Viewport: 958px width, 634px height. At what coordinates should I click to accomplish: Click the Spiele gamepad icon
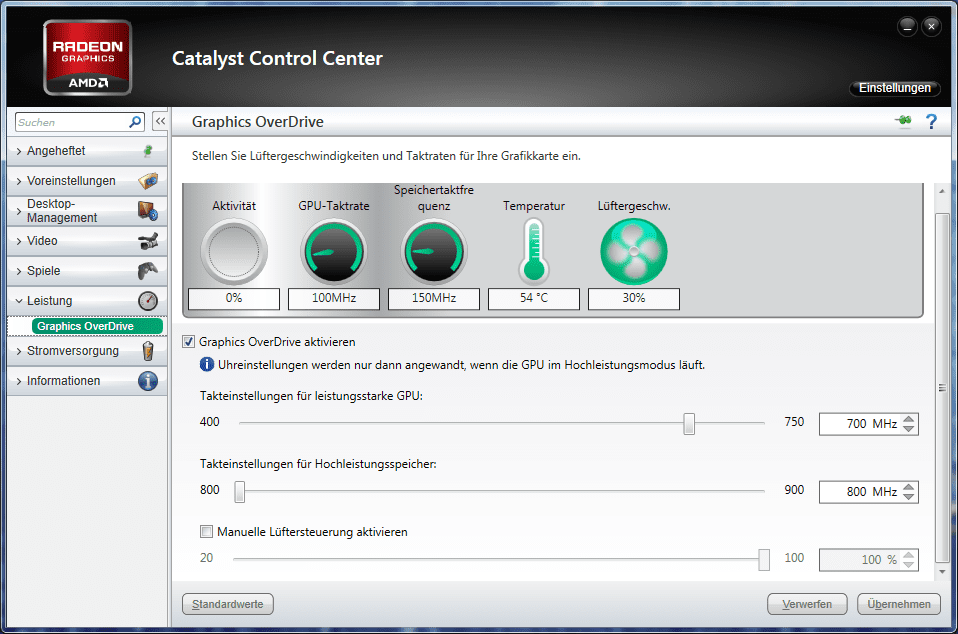148,271
